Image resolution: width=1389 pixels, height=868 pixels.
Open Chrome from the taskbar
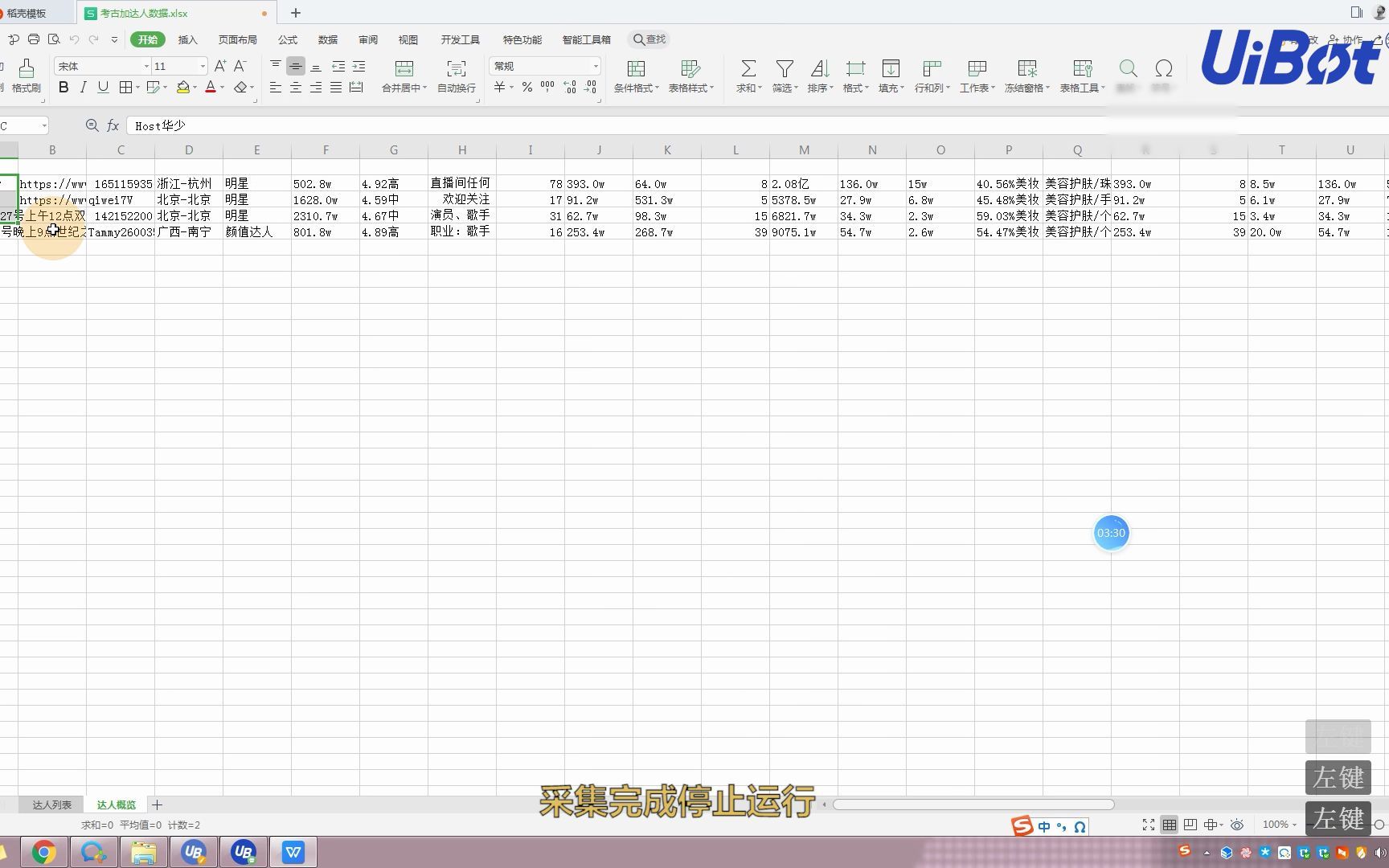point(43,853)
